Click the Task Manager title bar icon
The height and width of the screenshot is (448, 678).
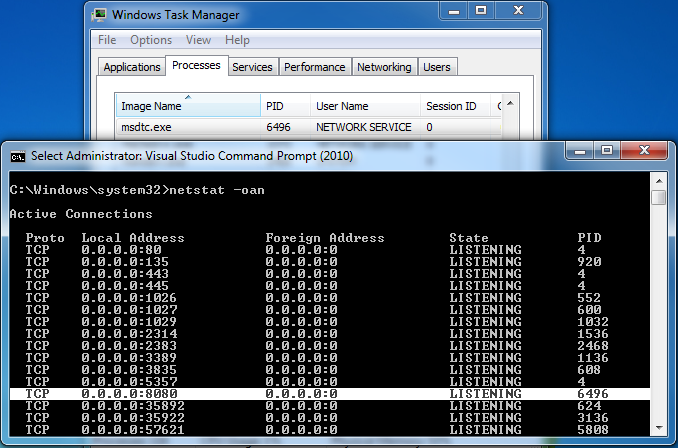pos(99,15)
